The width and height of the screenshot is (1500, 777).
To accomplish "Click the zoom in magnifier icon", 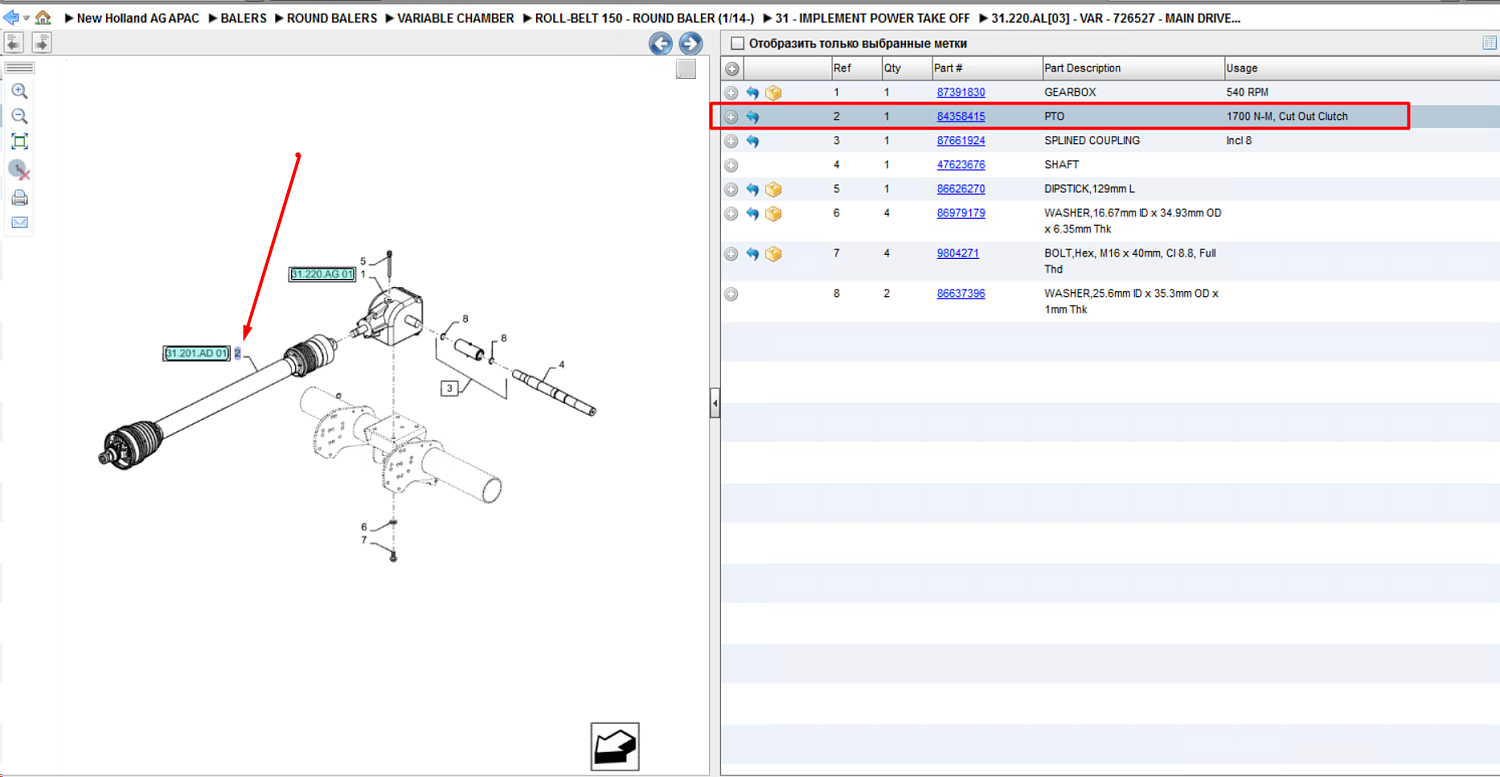I will [19, 91].
